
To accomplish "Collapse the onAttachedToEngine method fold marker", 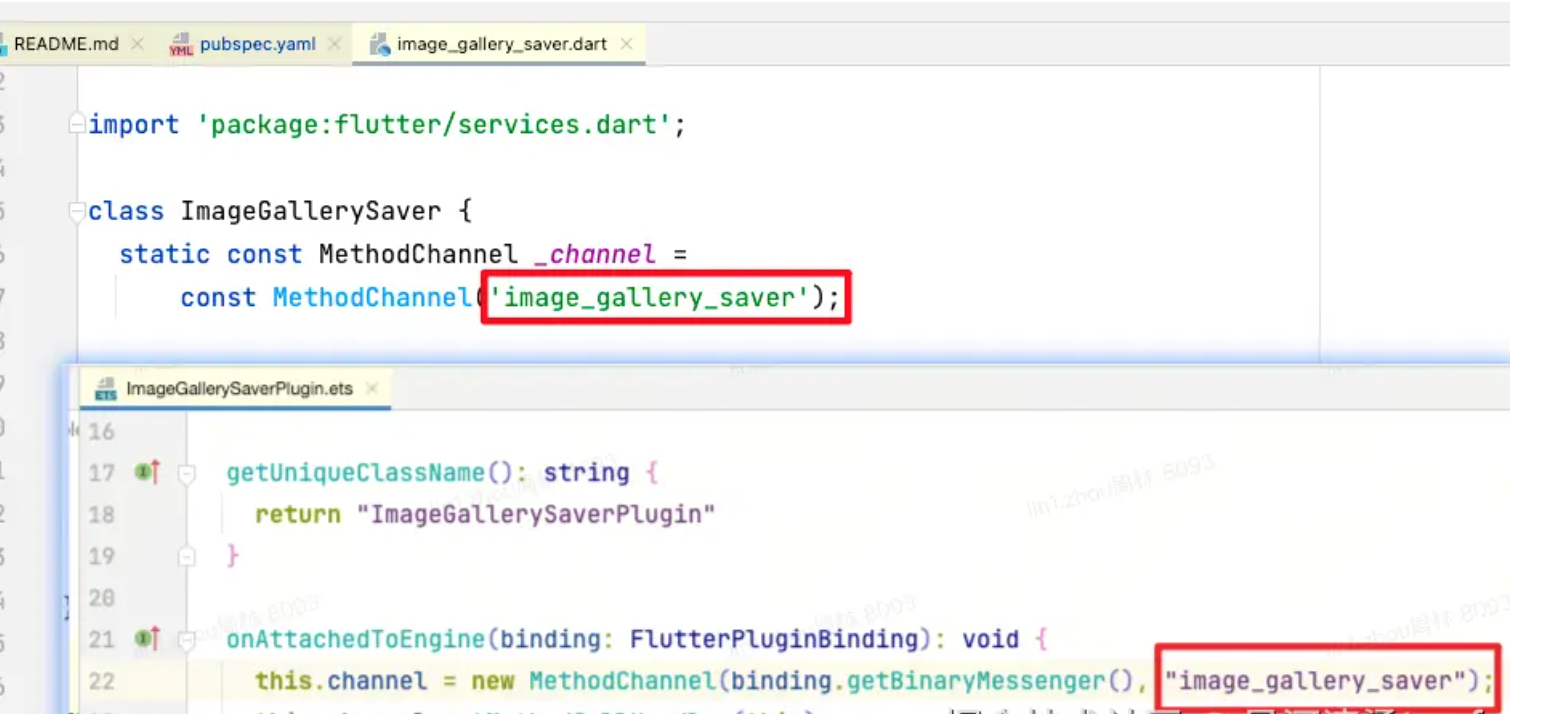I will pyautogui.click(x=185, y=640).
